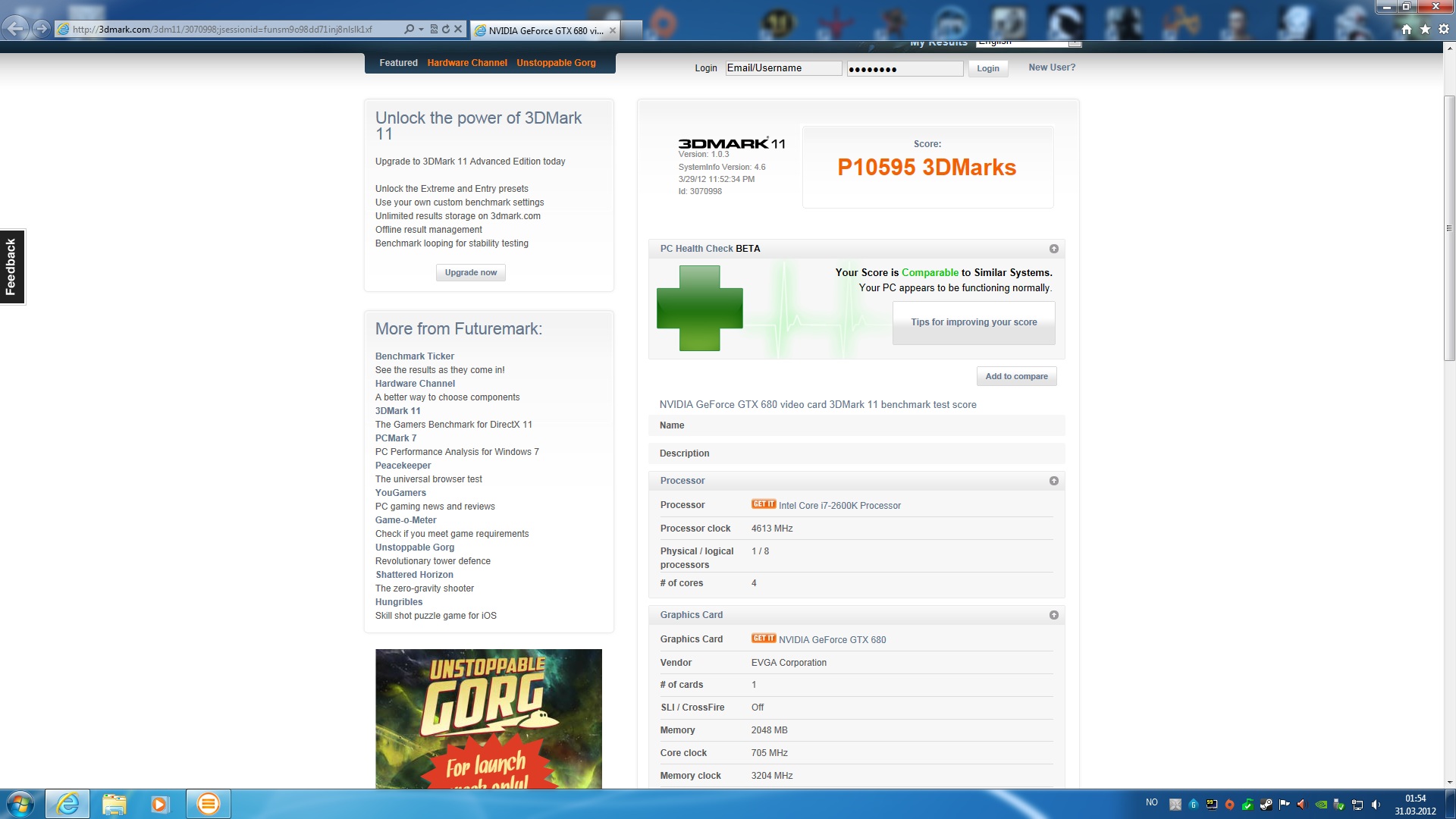Collapse the Graphics Card section
Image resolution: width=1456 pixels, height=819 pixels.
[1053, 615]
